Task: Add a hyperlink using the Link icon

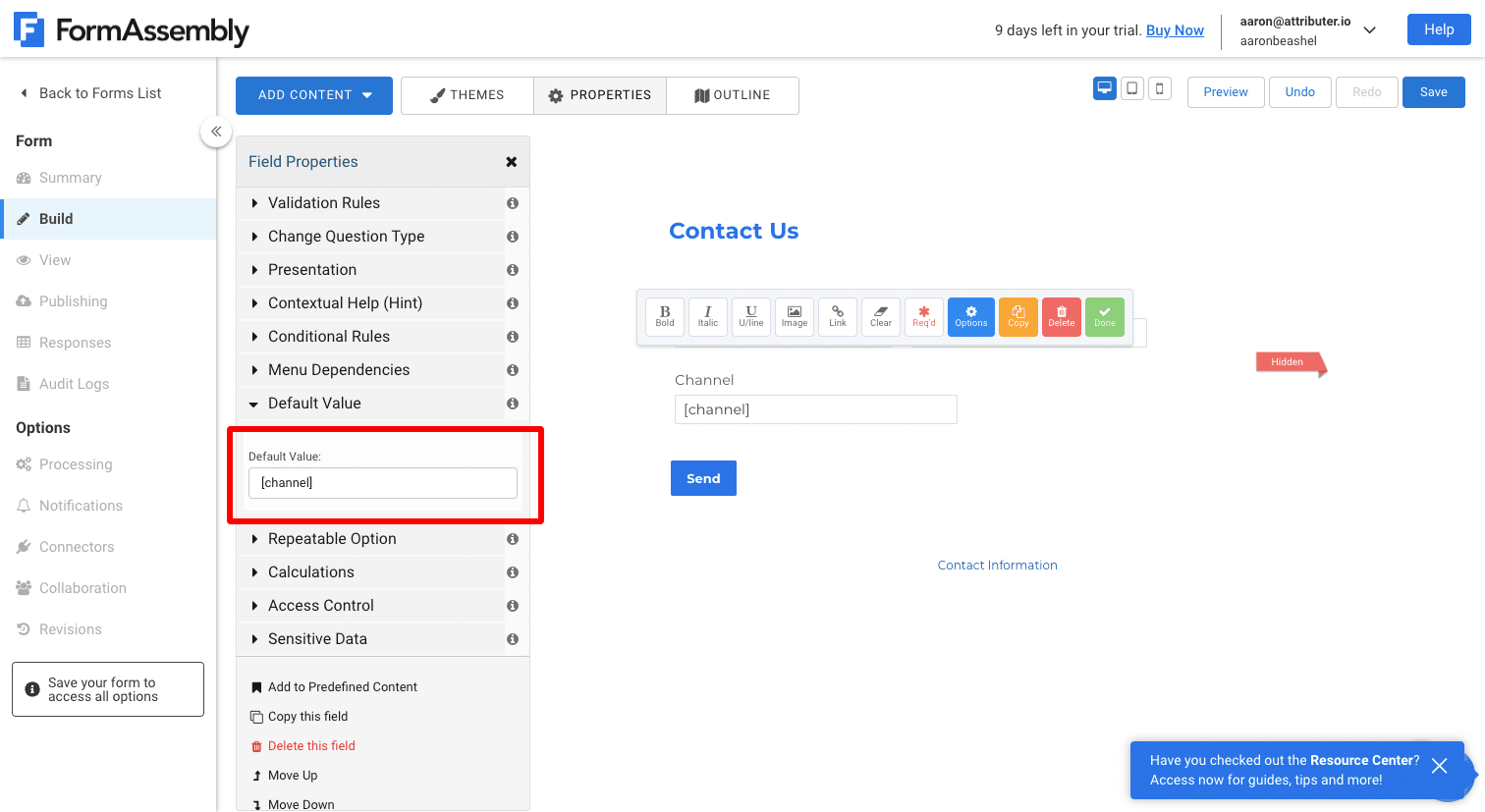Action: tap(838, 316)
